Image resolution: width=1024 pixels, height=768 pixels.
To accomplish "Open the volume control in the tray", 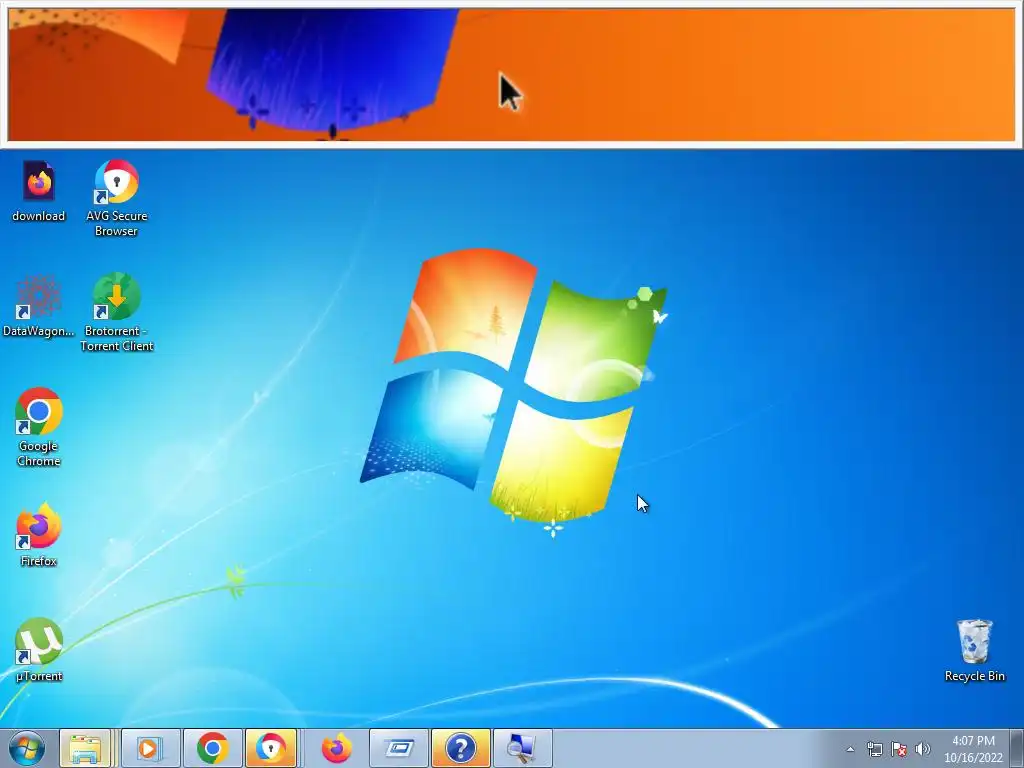I will pyautogui.click(x=923, y=749).
